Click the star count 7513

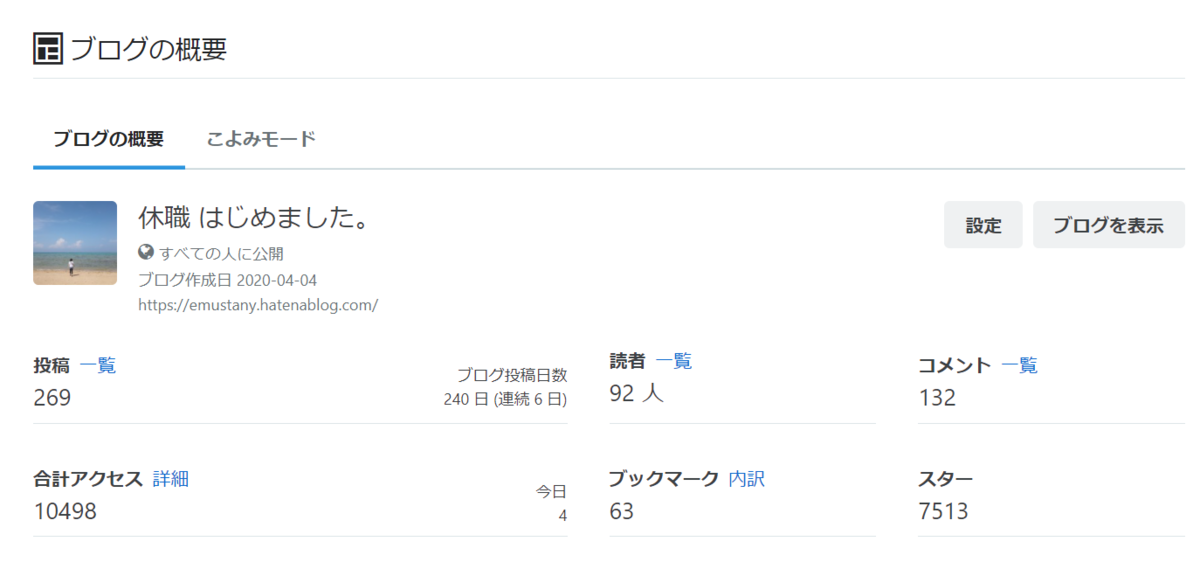(943, 512)
